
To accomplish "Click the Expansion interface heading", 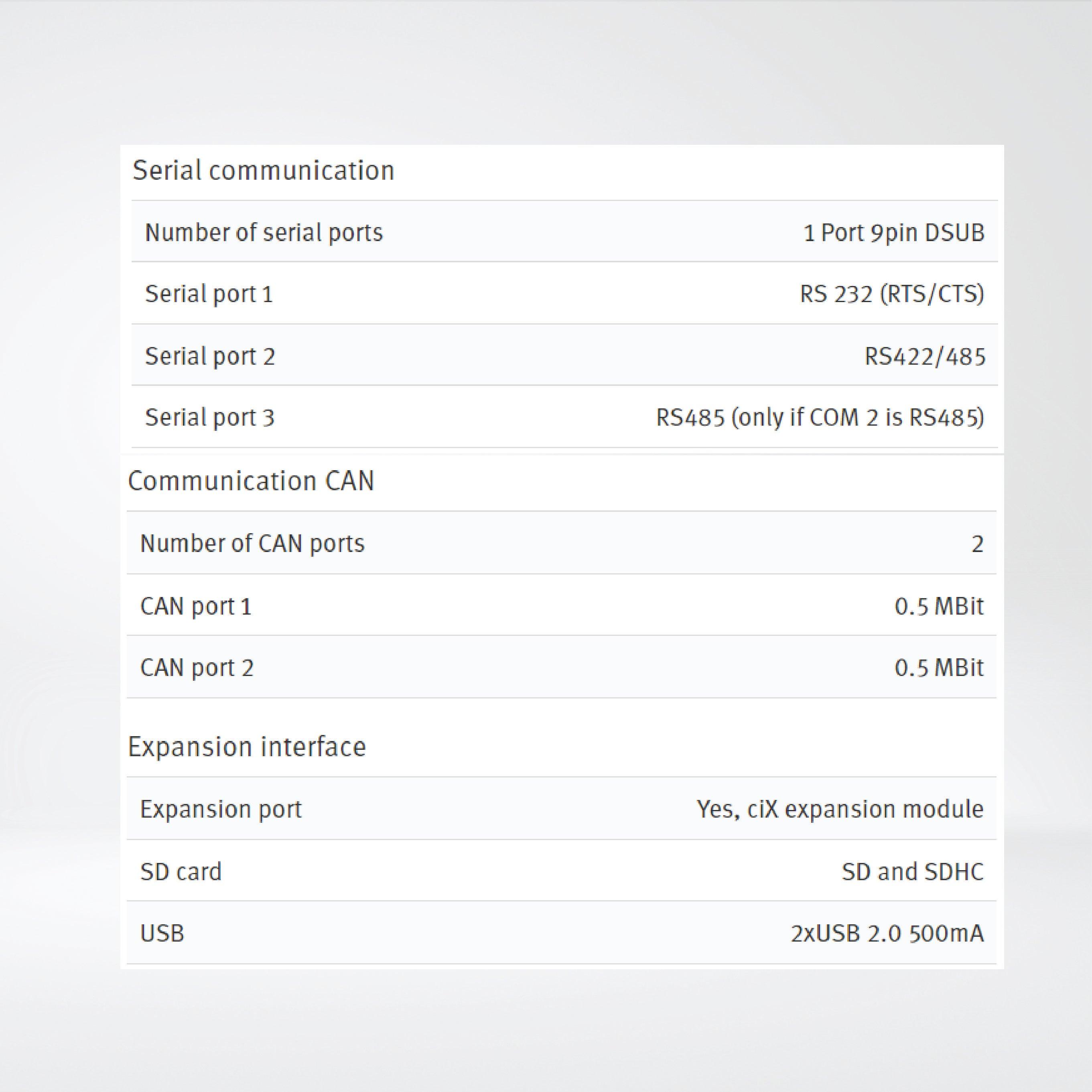I will point(247,747).
